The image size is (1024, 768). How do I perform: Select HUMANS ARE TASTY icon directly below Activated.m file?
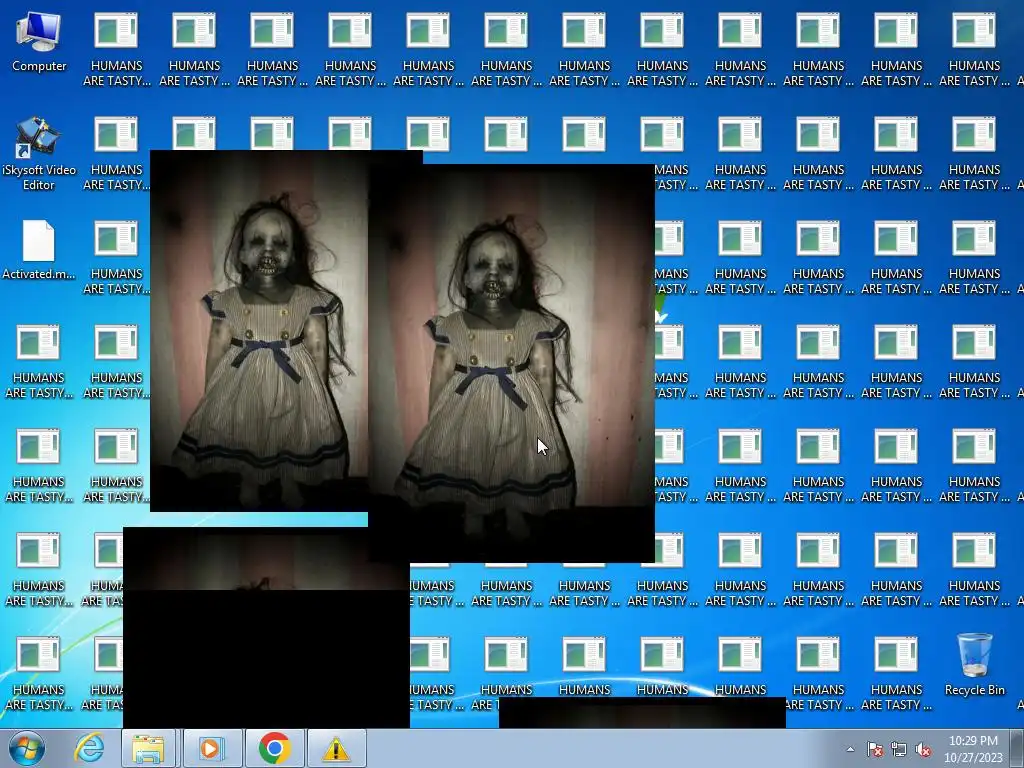(x=39, y=362)
